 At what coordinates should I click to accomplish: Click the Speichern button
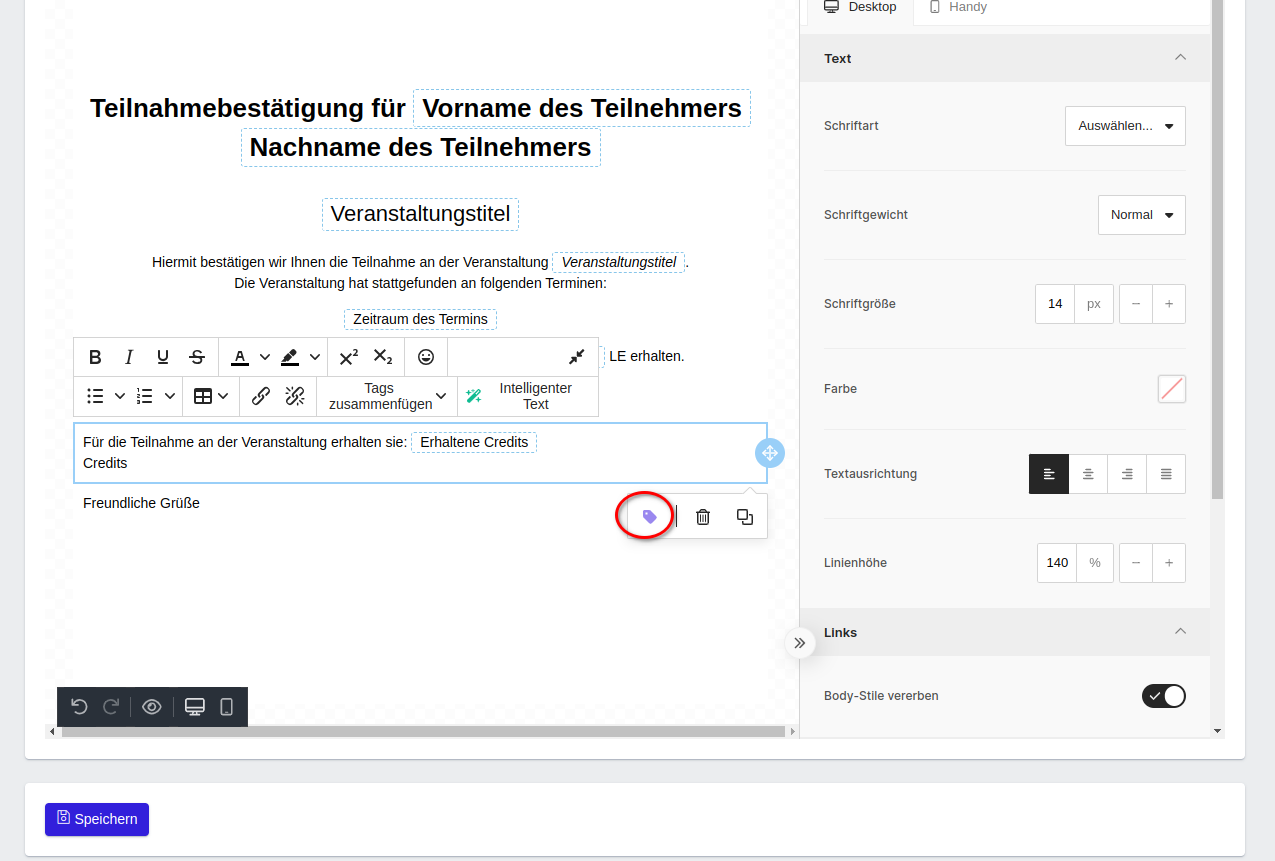click(x=97, y=819)
